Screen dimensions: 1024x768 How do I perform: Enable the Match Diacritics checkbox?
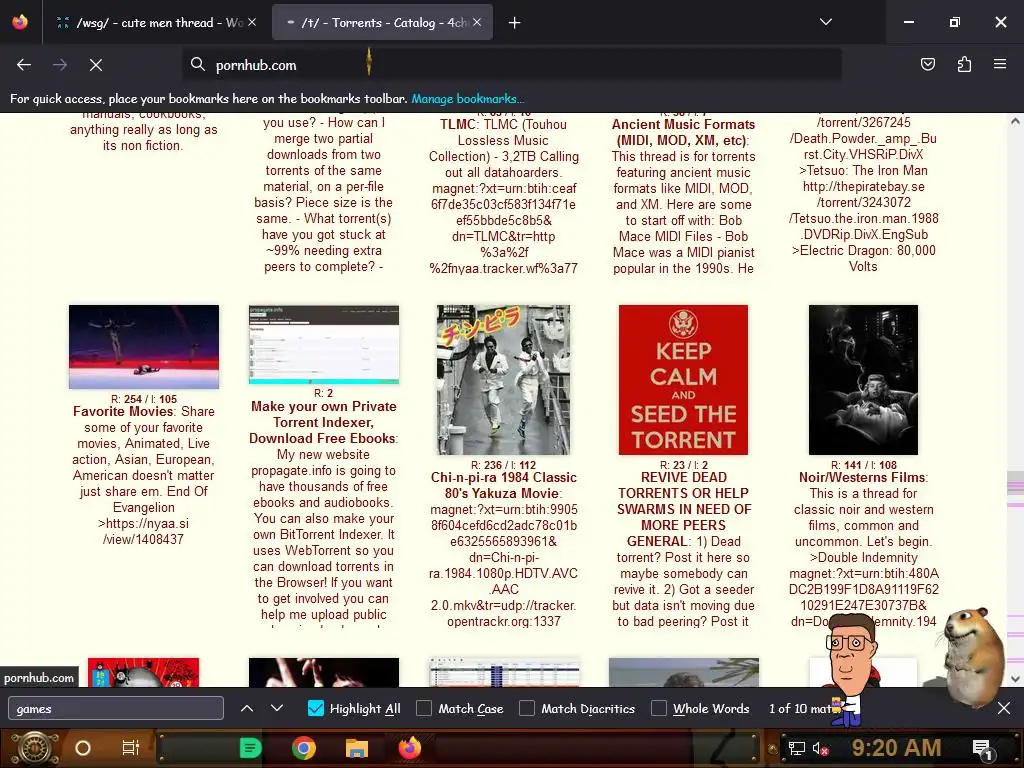[527, 709]
